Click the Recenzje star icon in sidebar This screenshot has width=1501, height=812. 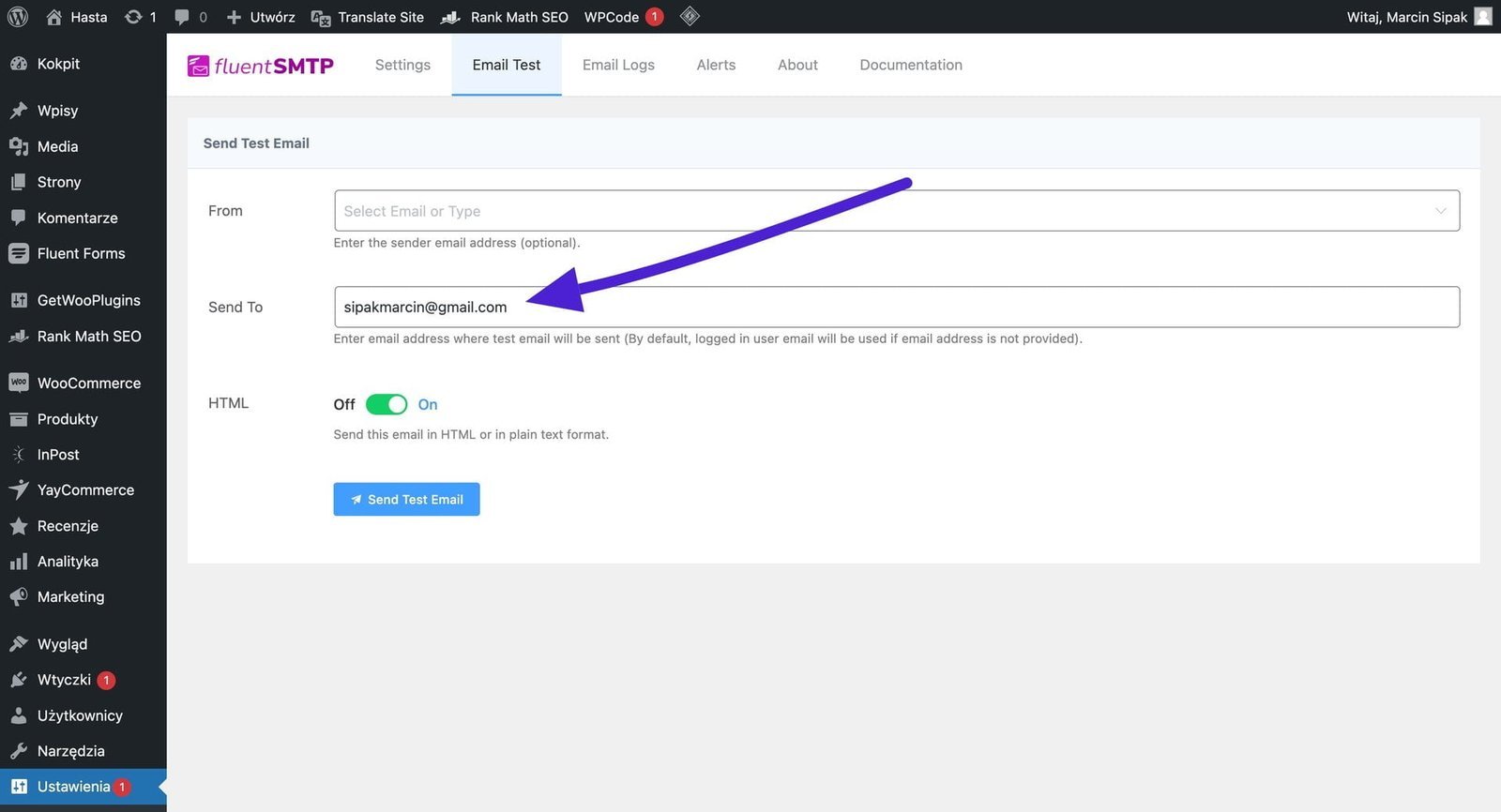point(19,526)
